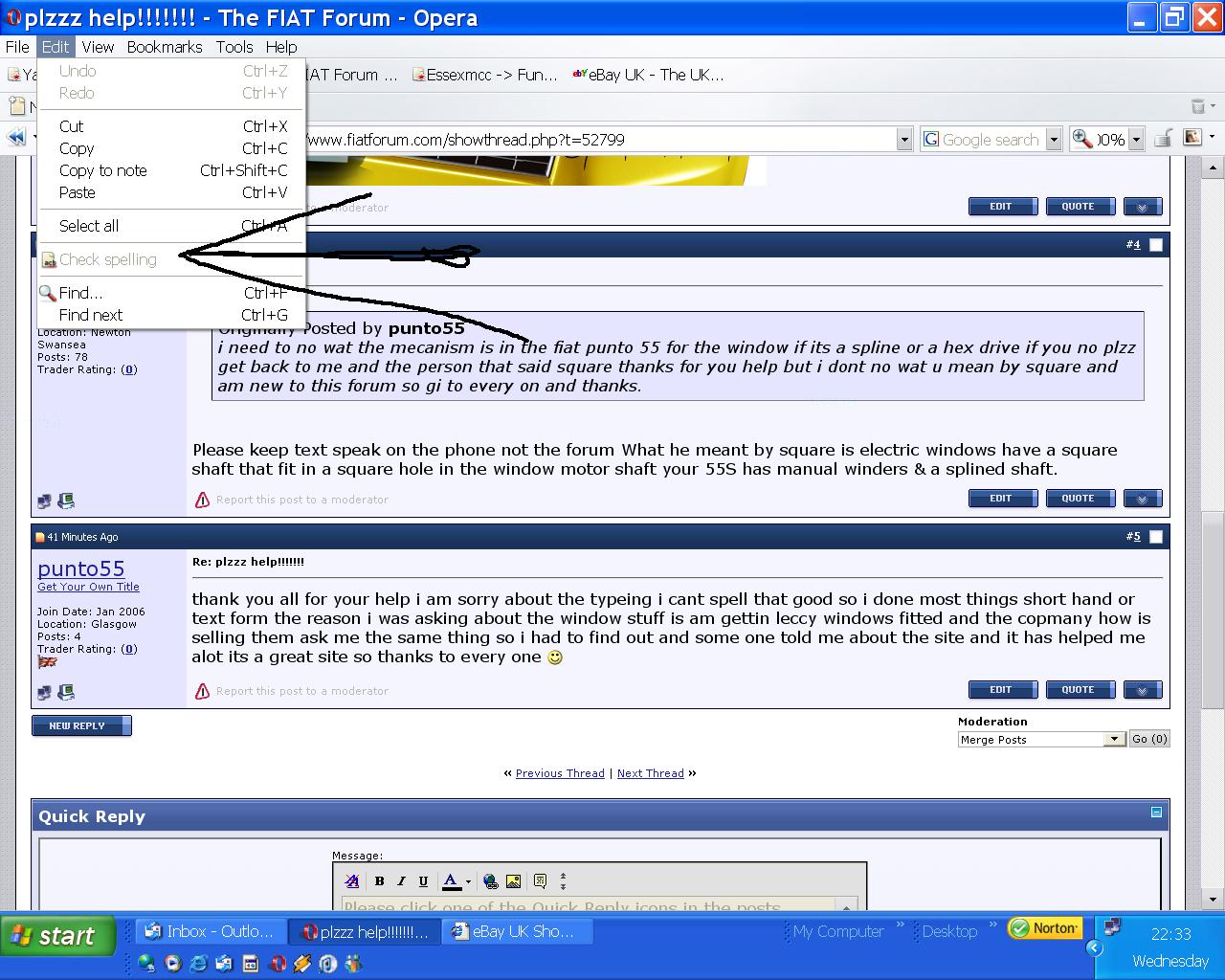Click the Wrap Quote tags icon
This screenshot has width=1225, height=980.
point(540,881)
